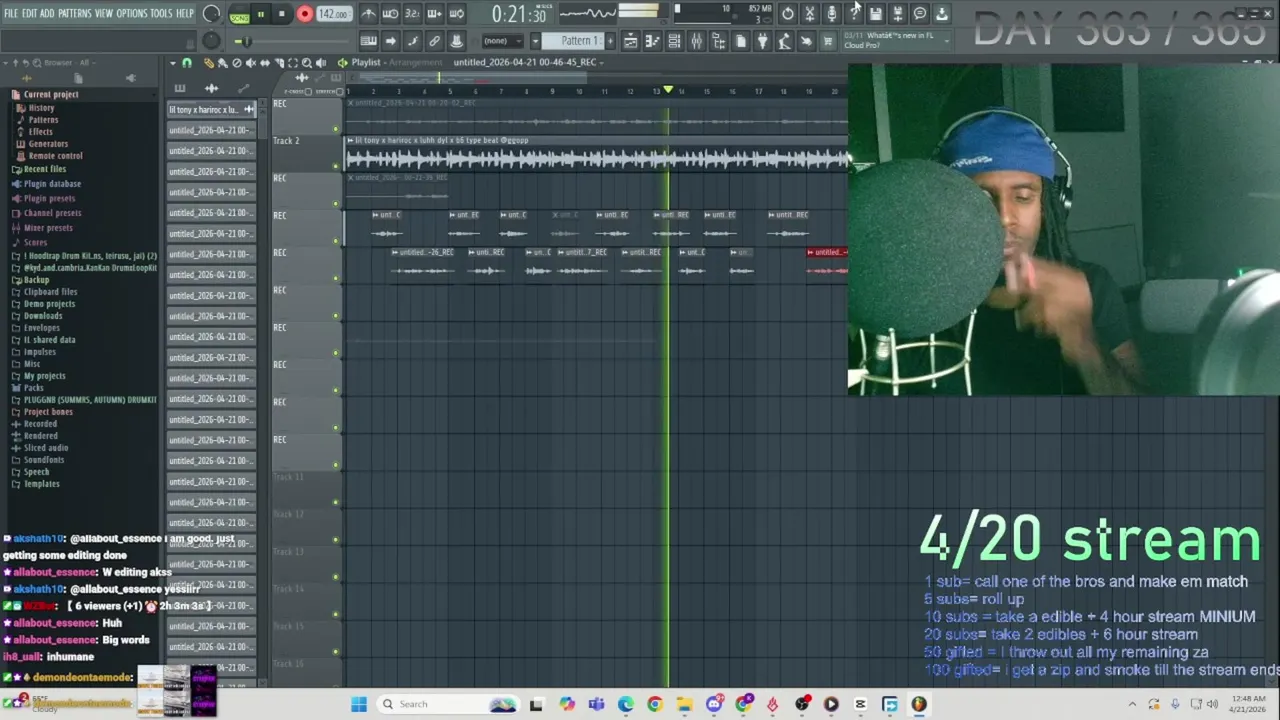Click the one-click audio recording microphone icon
1280x720 pixels.
pyautogui.click(x=832, y=14)
